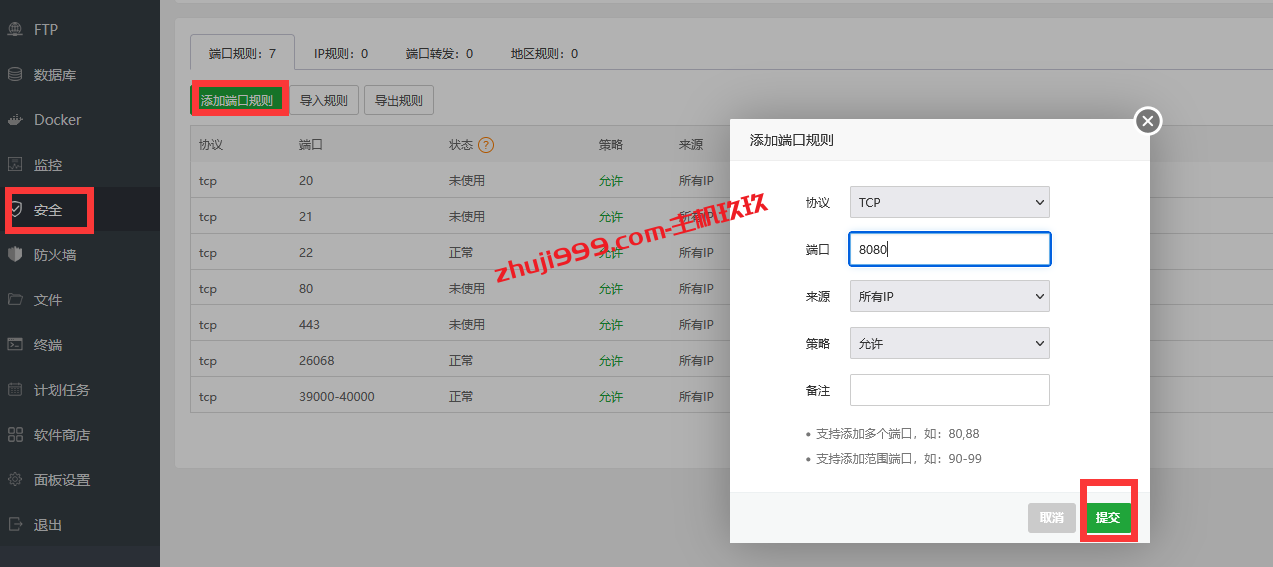
Task: Expand the 策略 允许 dropdown
Action: (950, 343)
